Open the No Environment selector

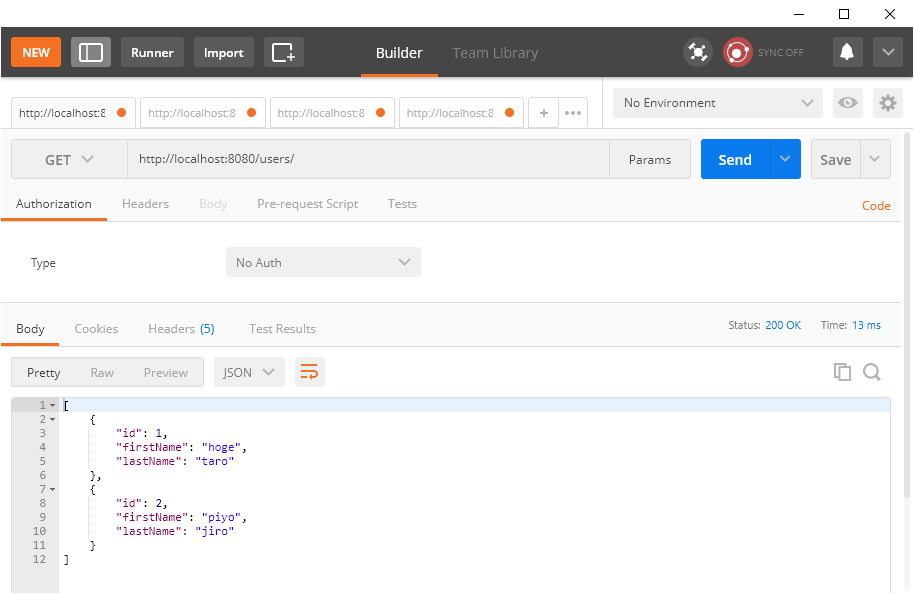(718, 103)
